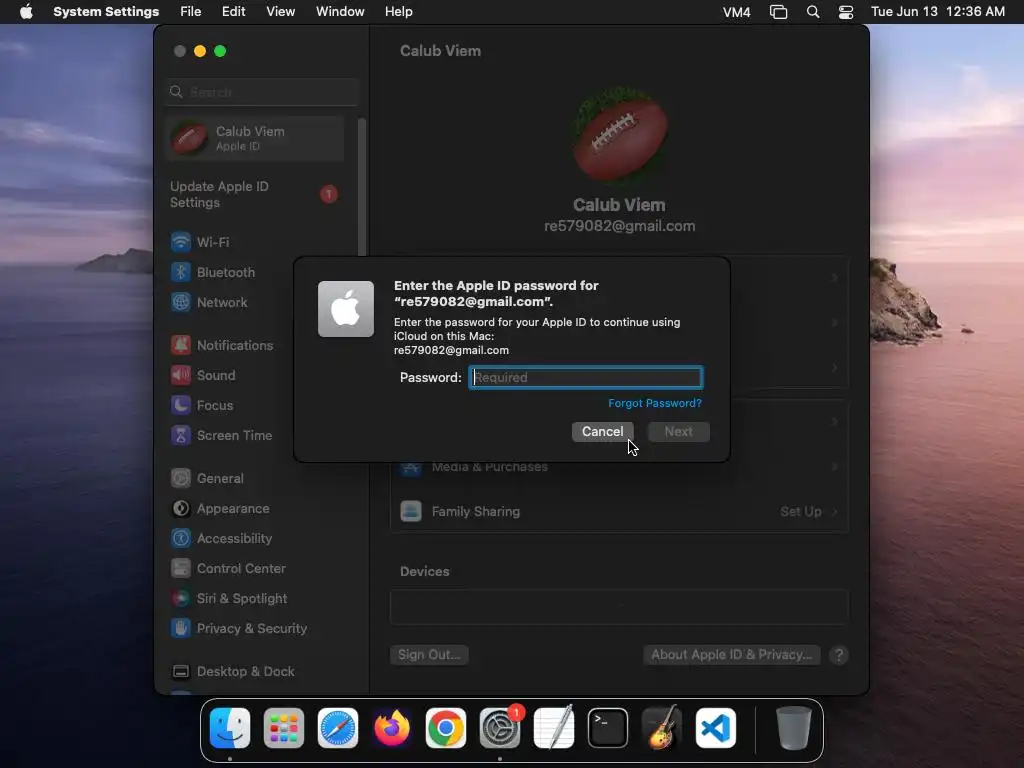Open Safari from the Dock
The height and width of the screenshot is (768, 1024).
[338, 728]
